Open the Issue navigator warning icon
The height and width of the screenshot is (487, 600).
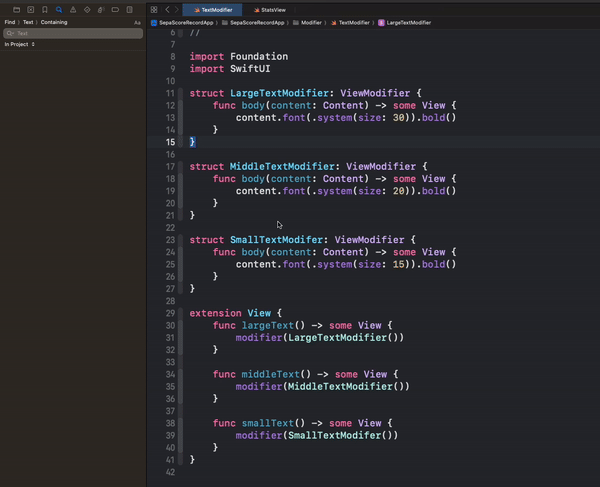[x=72, y=9]
